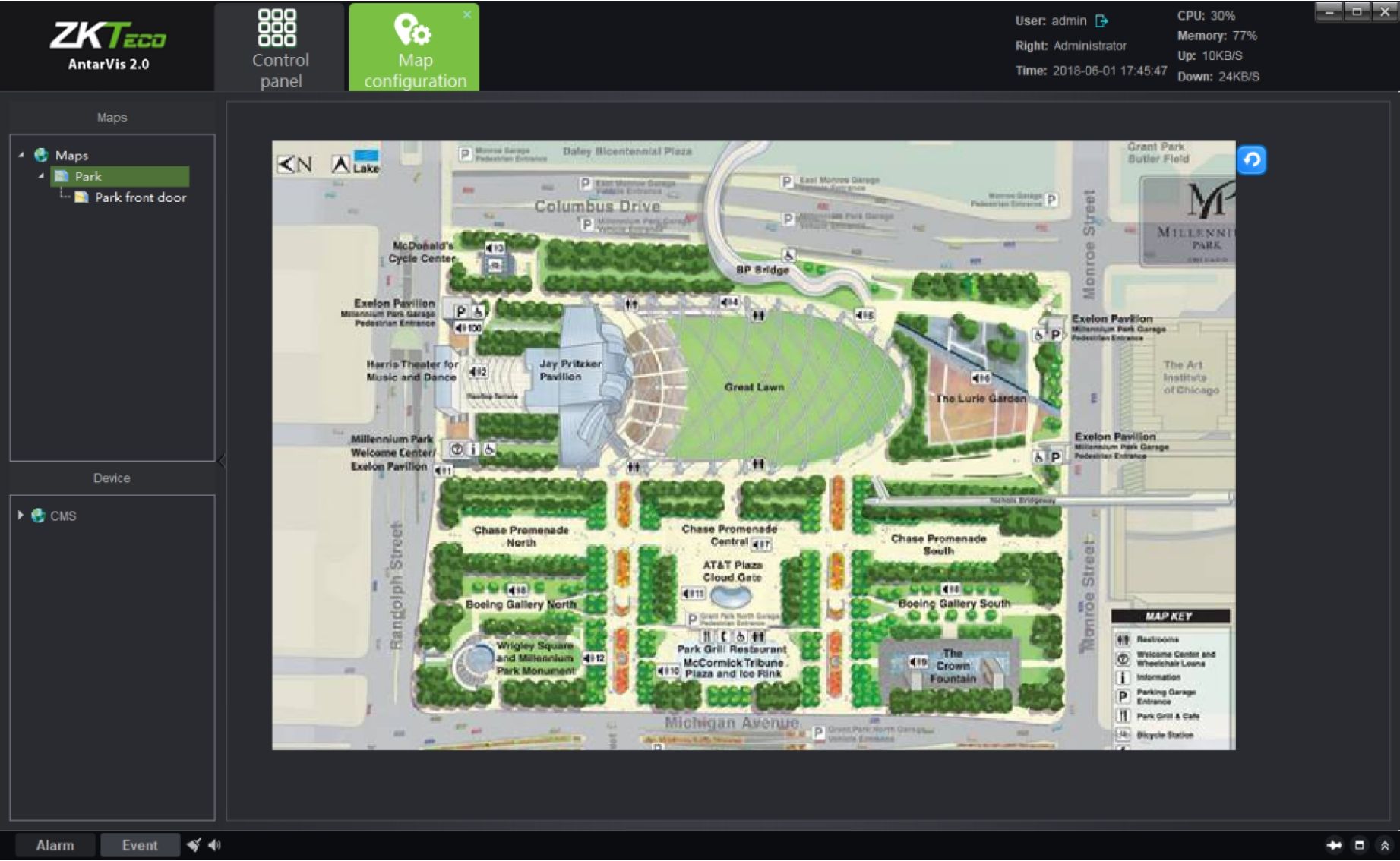Toggle the alarm sound speaker icon

(x=215, y=845)
